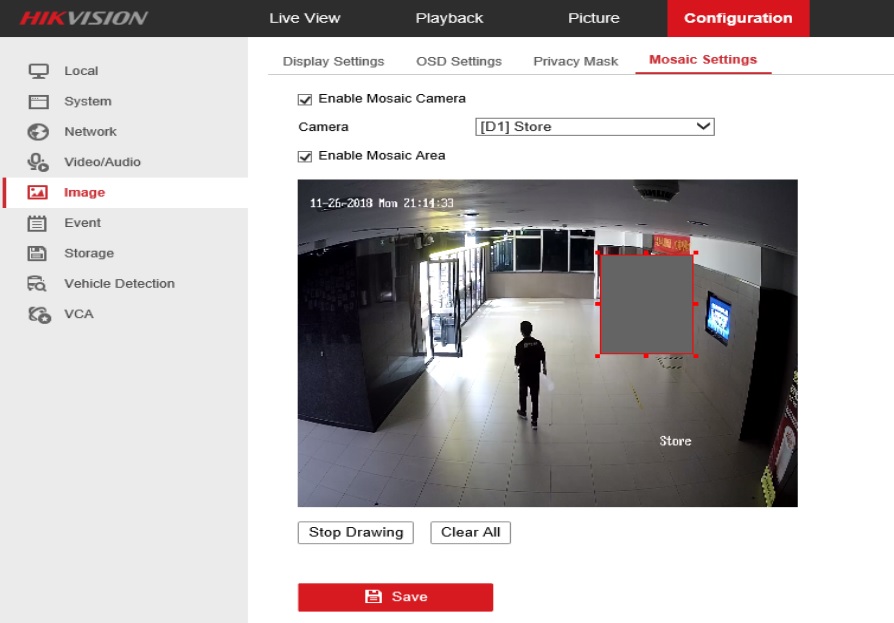Open the Playback tab
Viewport: 894px width, 623px height.
point(449,18)
